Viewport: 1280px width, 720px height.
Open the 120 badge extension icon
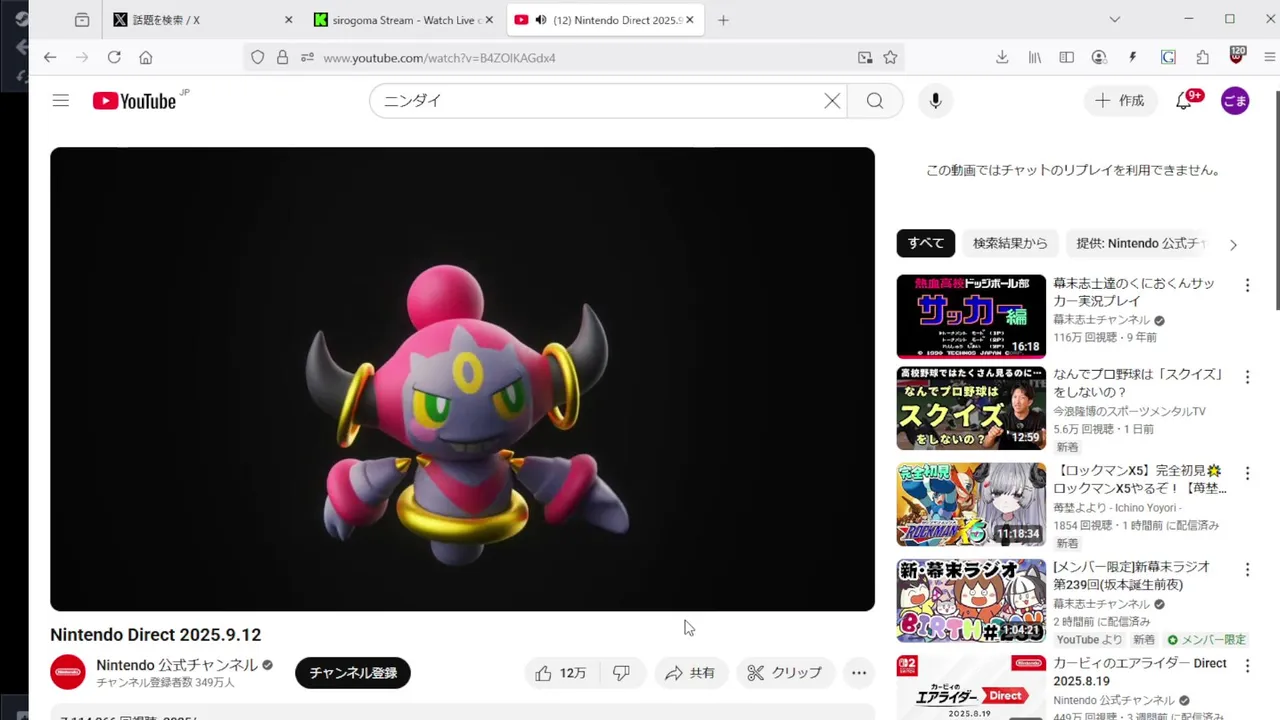[1237, 56]
